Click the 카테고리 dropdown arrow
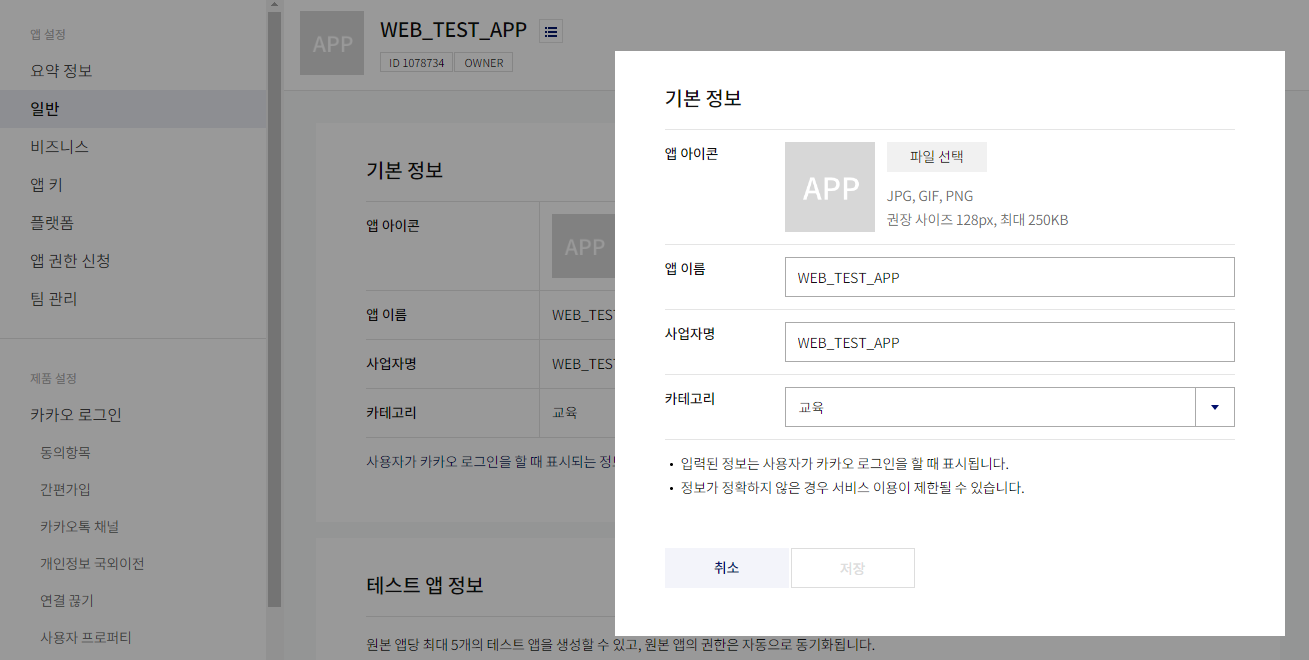1309x660 pixels. click(1215, 407)
